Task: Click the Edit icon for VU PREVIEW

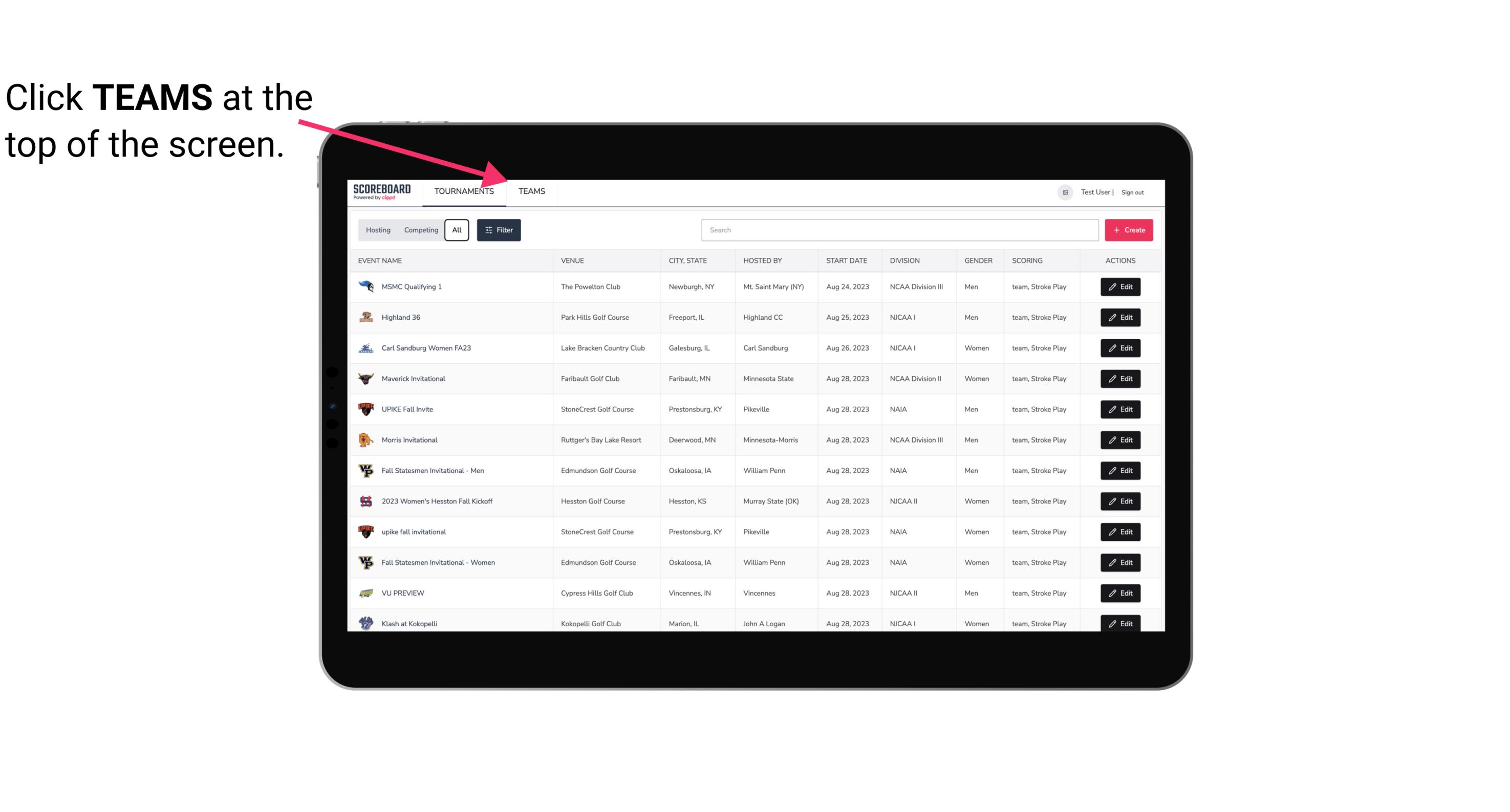Action: (x=1120, y=592)
